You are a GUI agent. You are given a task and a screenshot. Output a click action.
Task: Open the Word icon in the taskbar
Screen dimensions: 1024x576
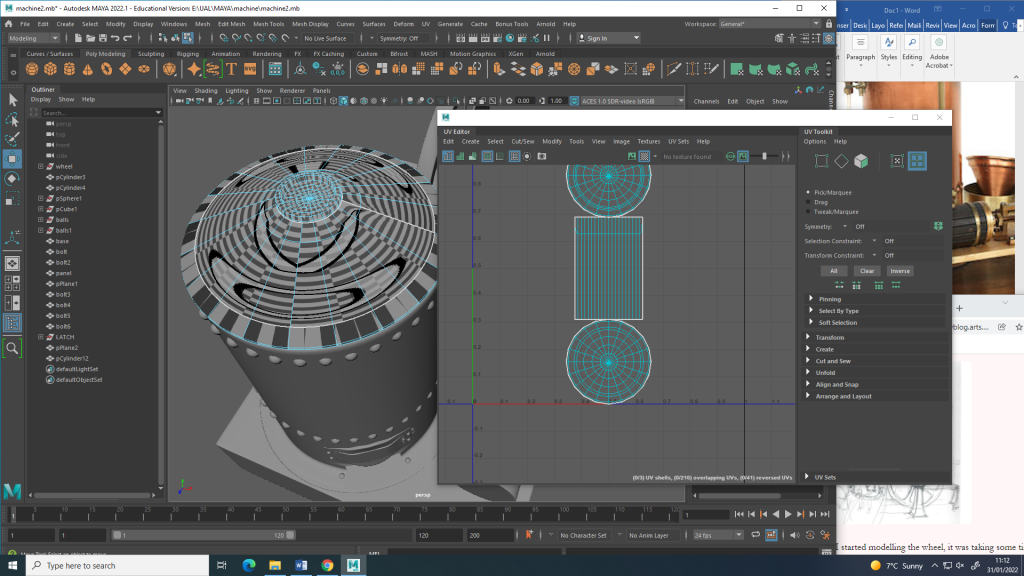pyautogui.click(x=301, y=566)
